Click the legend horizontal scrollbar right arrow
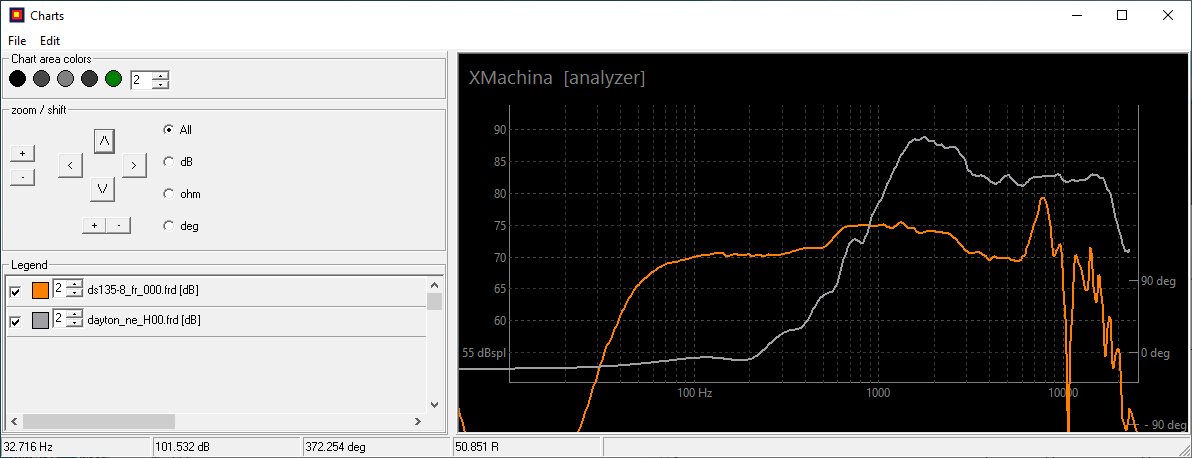 417,421
